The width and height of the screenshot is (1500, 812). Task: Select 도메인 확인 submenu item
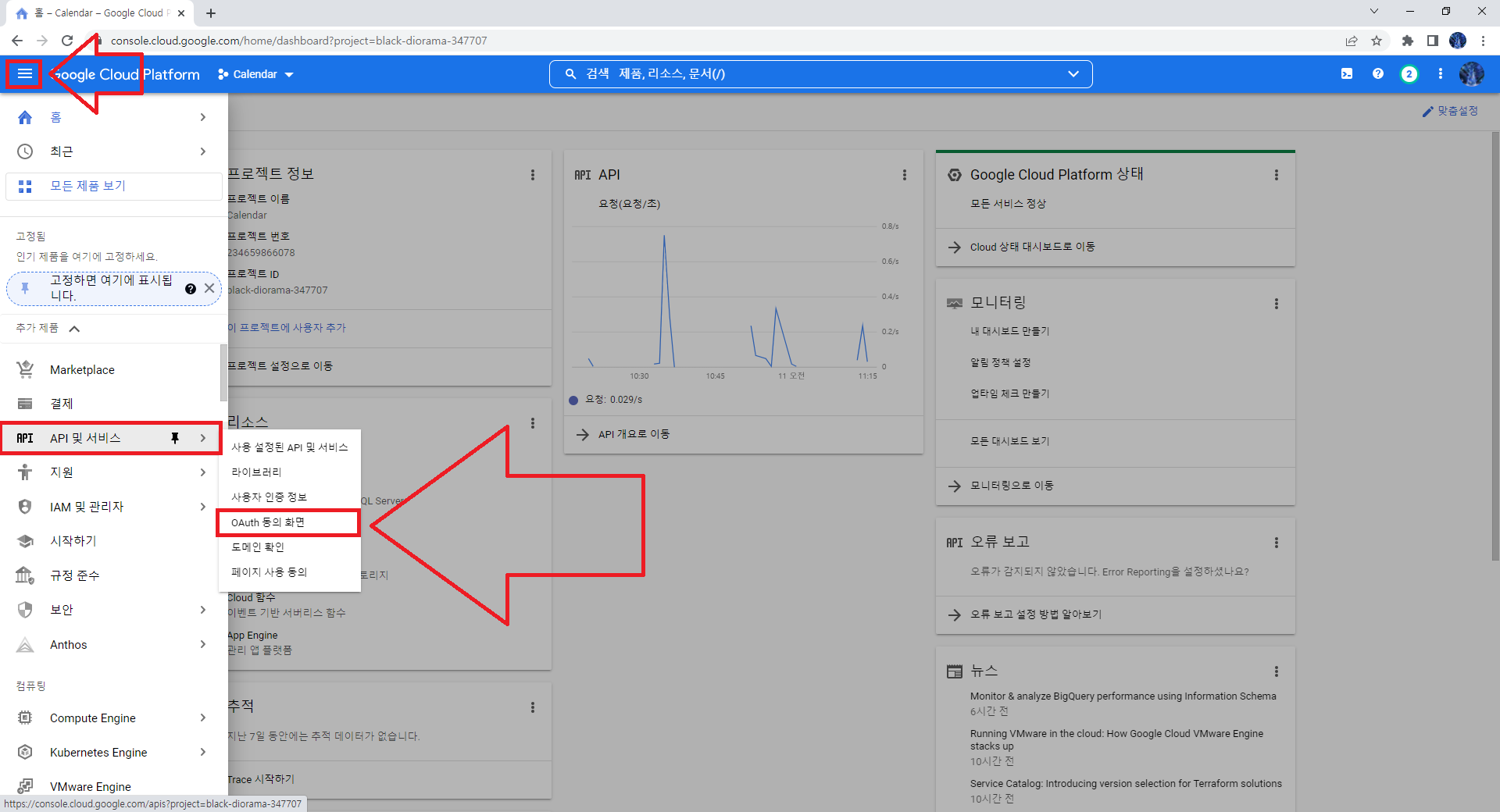click(x=290, y=547)
